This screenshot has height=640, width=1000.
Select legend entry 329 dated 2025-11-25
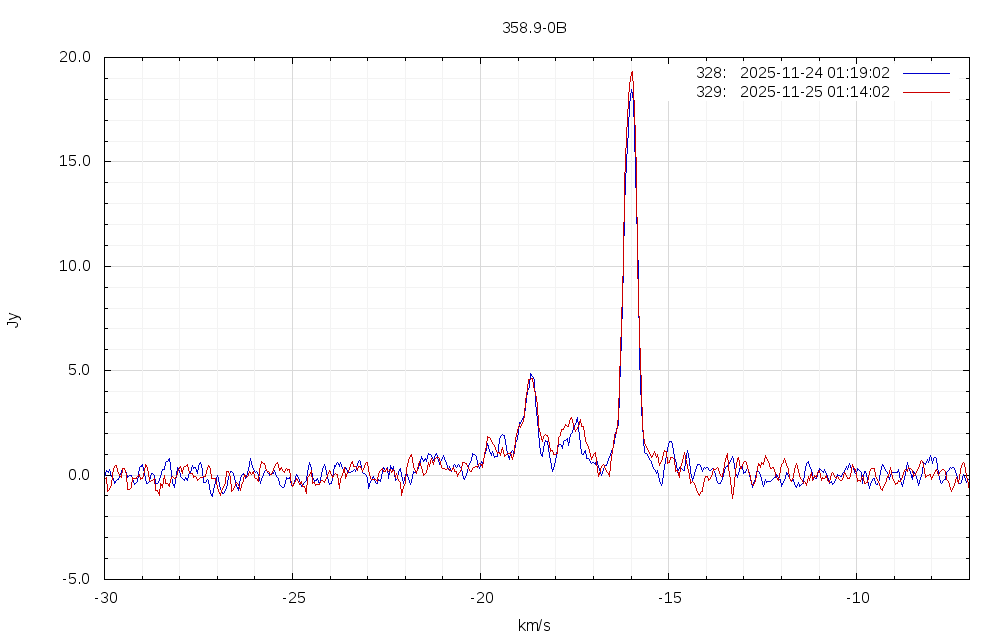click(792, 92)
